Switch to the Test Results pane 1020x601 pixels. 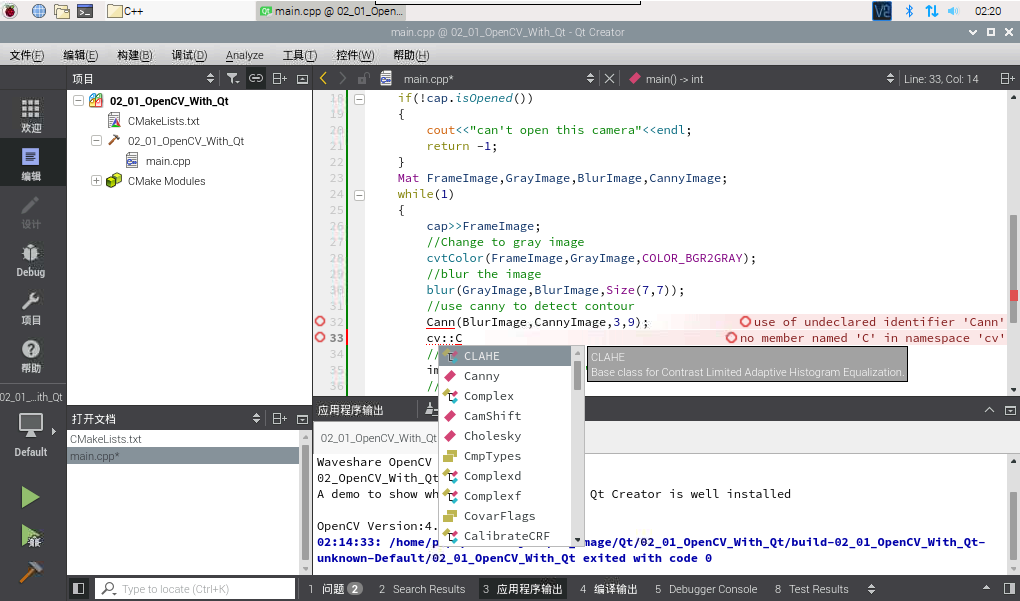[x=812, y=589]
